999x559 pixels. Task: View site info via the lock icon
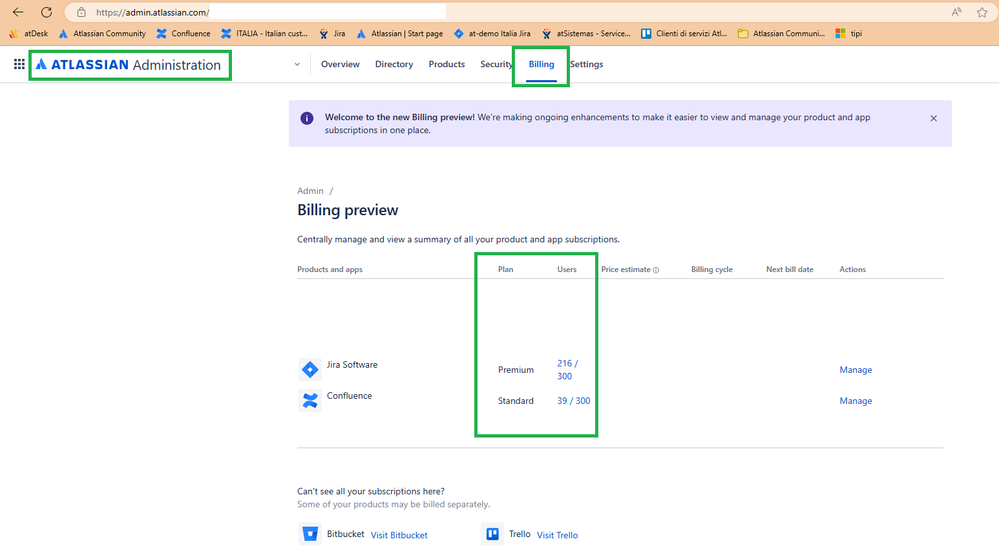point(81,12)
